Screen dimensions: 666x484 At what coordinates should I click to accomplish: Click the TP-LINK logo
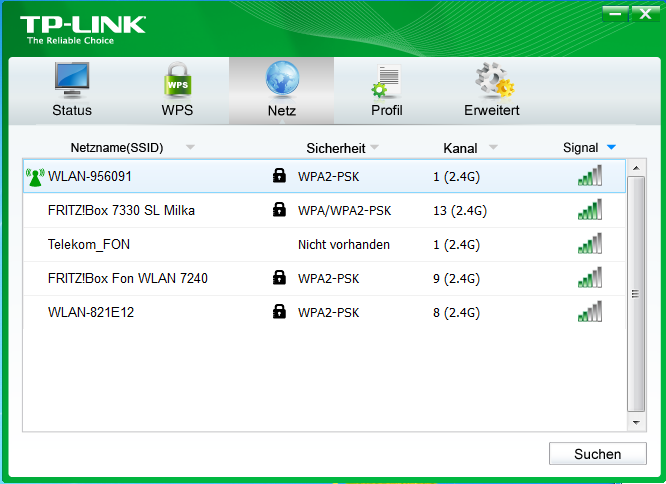tap(83, 30)
